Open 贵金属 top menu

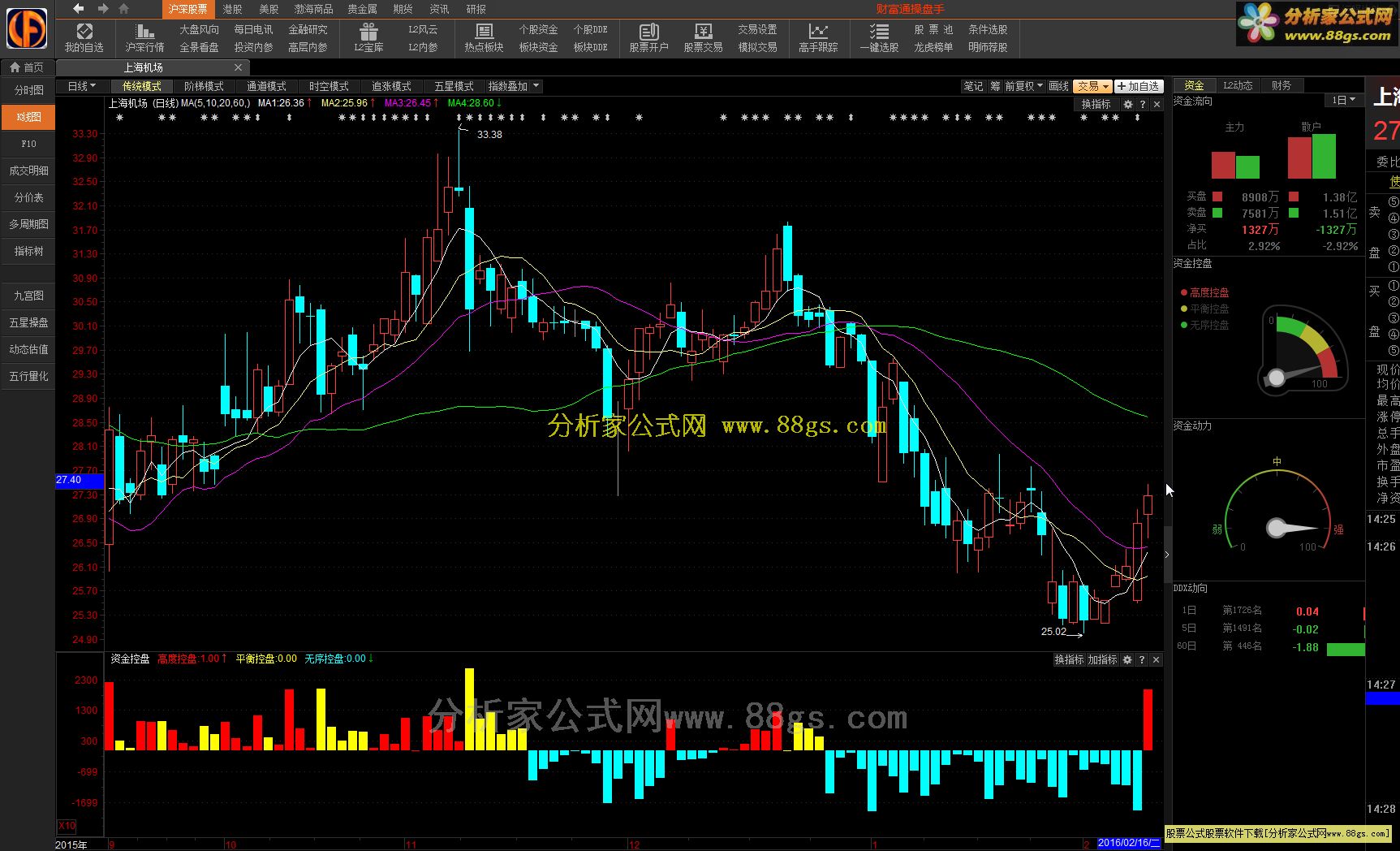click(362, 9)
